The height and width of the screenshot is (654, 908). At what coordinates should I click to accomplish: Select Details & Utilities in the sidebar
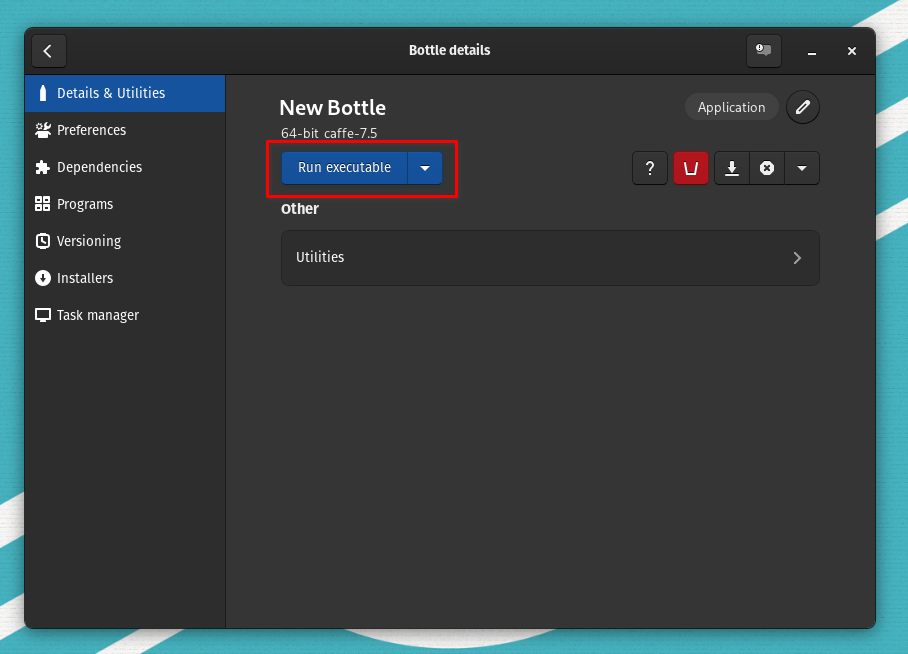pos(110,93)
